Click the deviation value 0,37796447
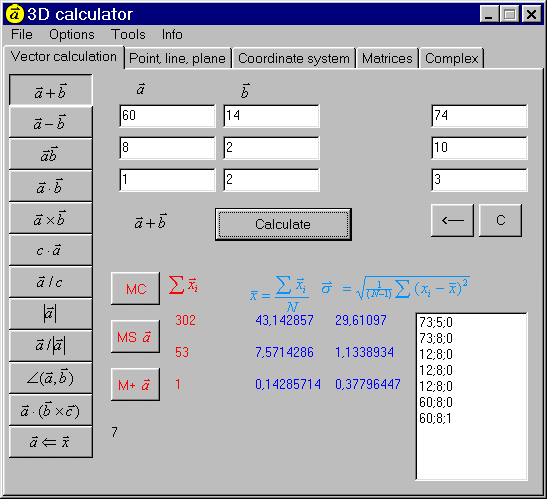Viewport: 547px width, 499px height. pyautogui.click(x=368, y=385)
